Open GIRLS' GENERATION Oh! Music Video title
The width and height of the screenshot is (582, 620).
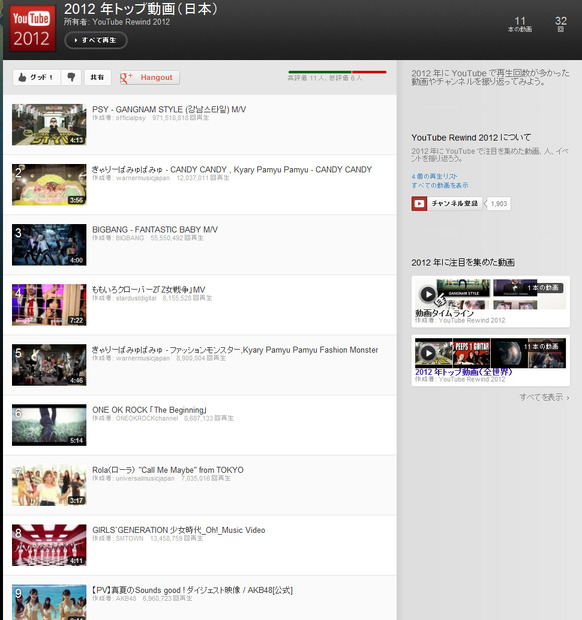pos(179,530)
